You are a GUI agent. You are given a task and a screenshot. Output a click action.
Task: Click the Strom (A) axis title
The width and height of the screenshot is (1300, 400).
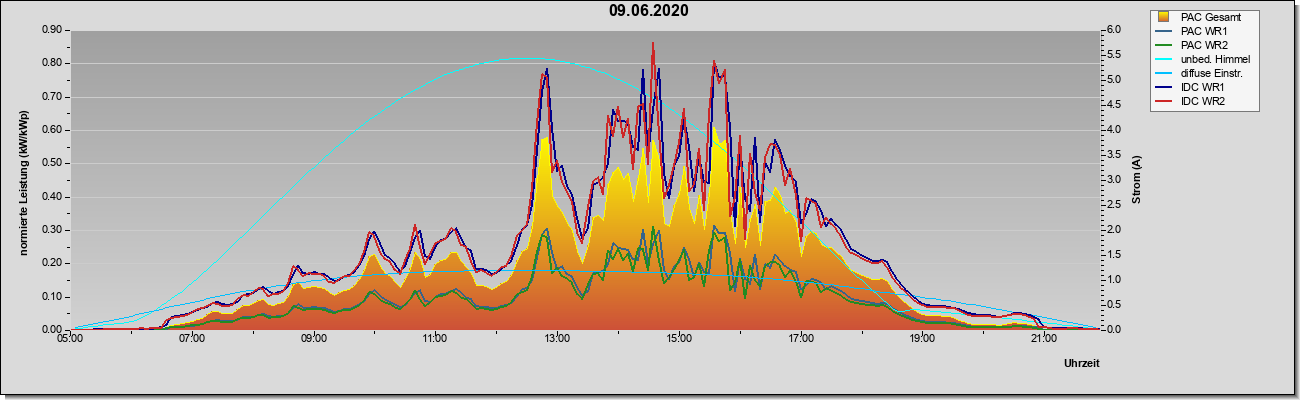pyautogui.click(x=1137, y=180)
